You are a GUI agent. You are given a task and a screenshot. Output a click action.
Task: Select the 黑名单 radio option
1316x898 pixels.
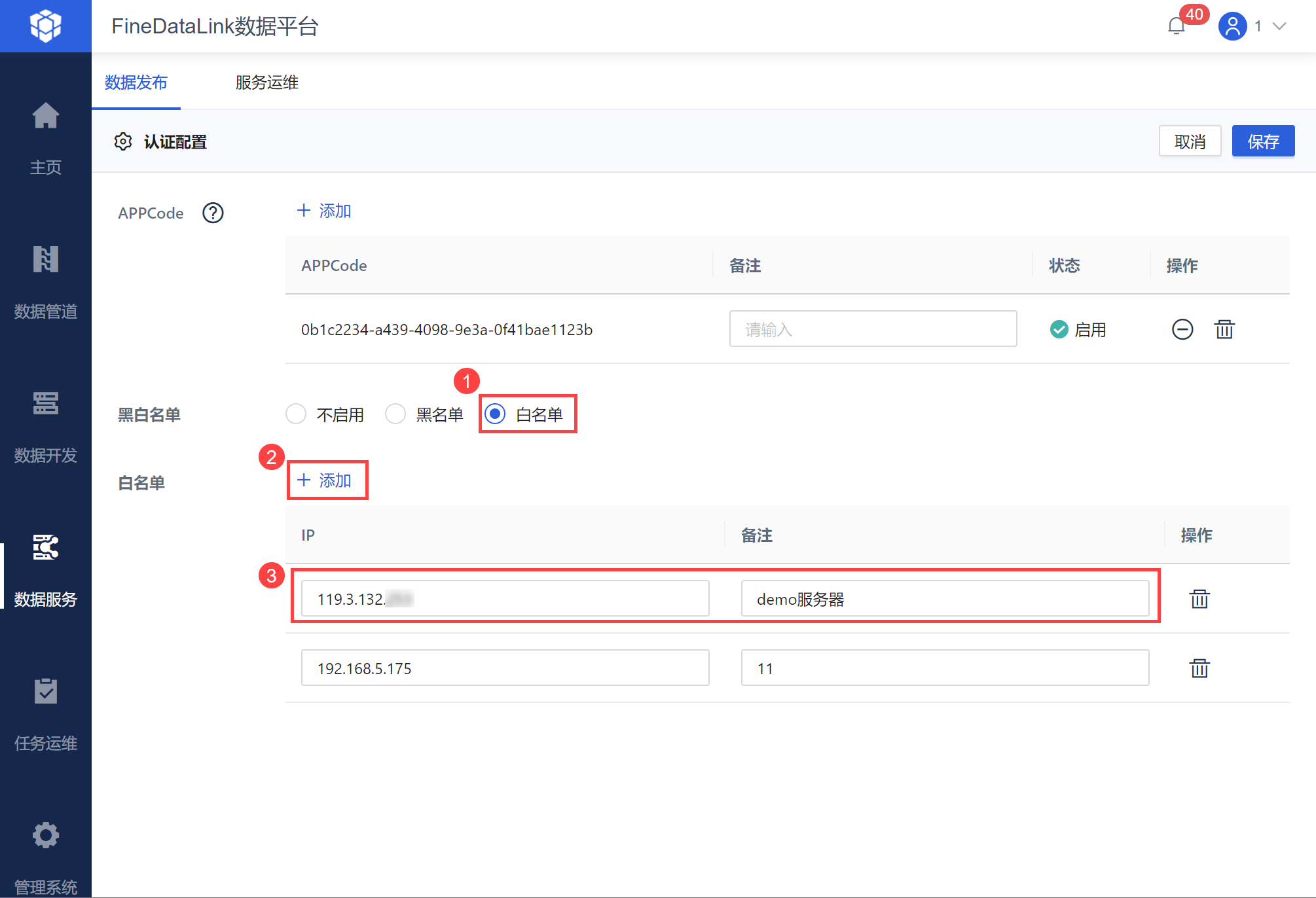click(395, 414)
